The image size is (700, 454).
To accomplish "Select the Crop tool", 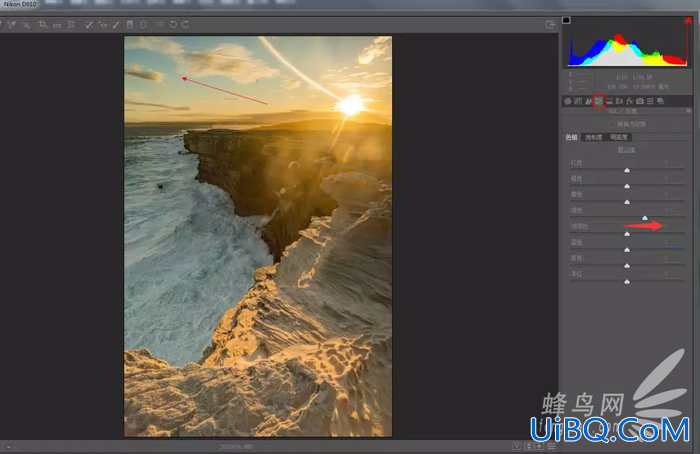I will (x=43, y=25).
